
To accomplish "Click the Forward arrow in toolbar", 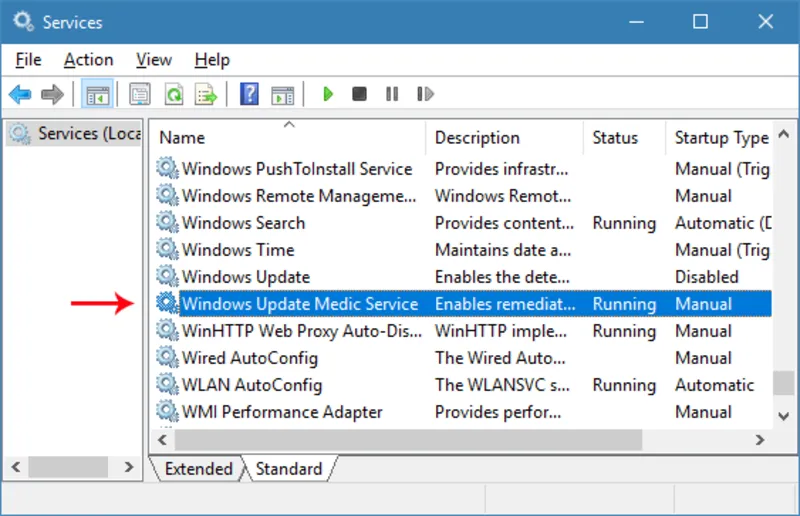I will click(52, 95).
